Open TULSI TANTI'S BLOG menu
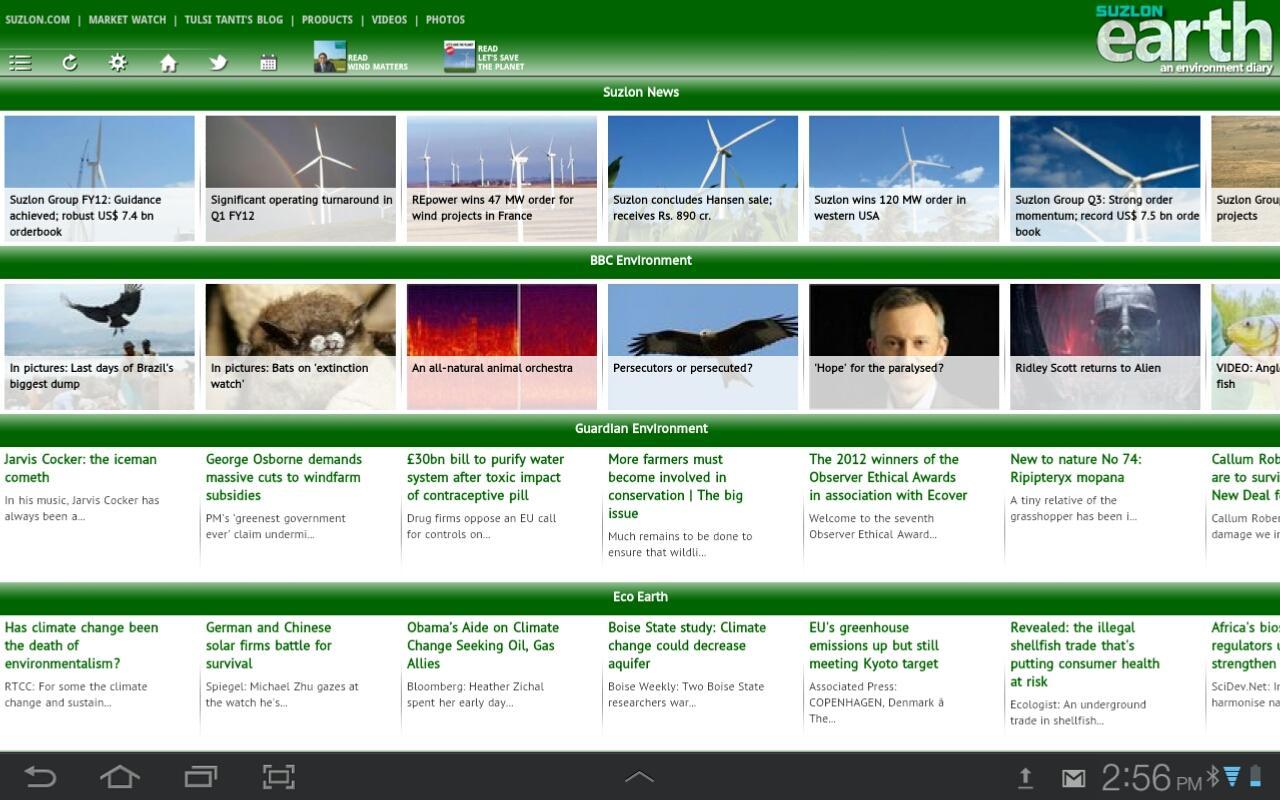The height and width of the screenshot is (800, 1280). pos(233,19)
